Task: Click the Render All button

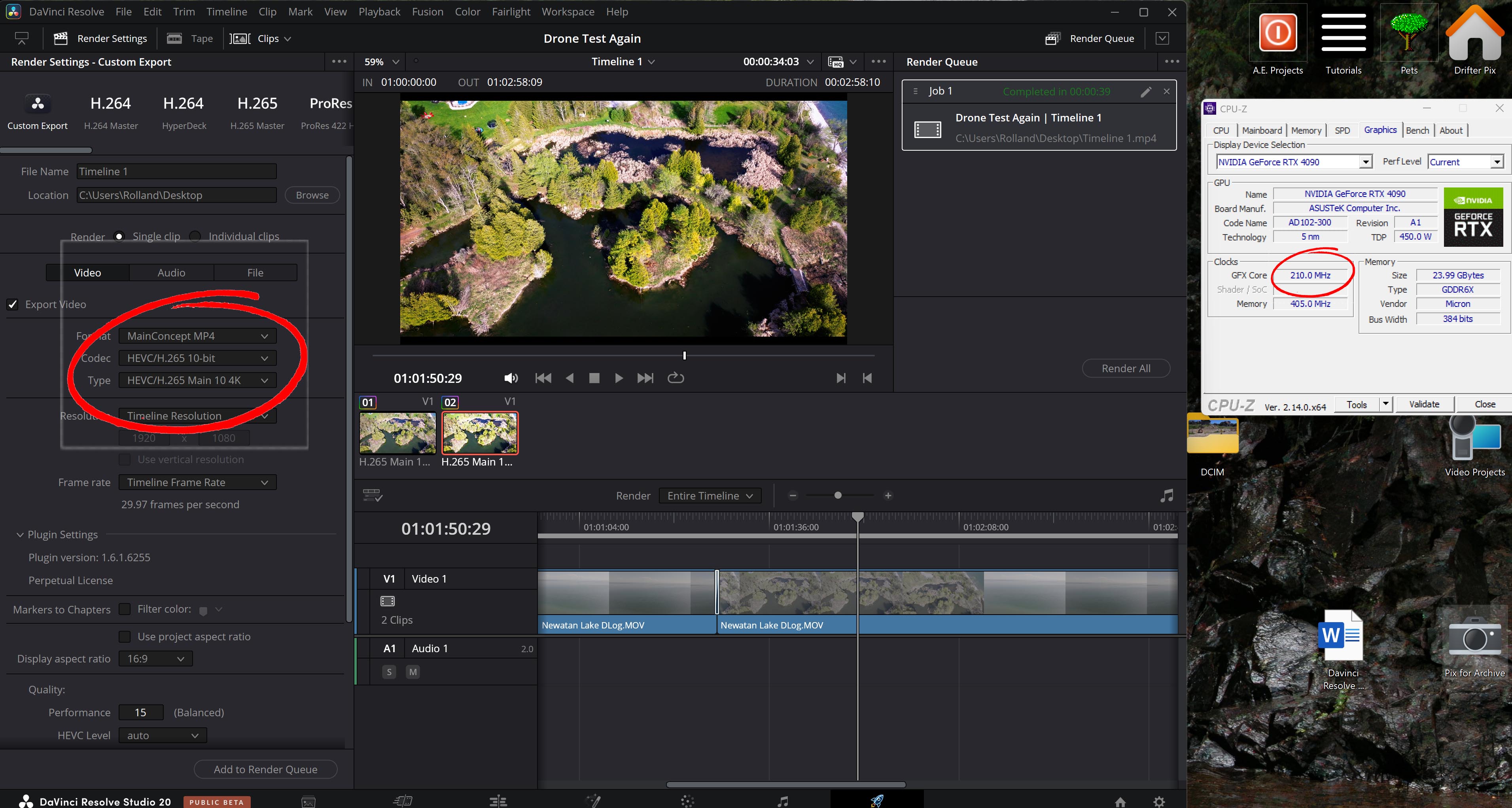Action: (1126, 369)
